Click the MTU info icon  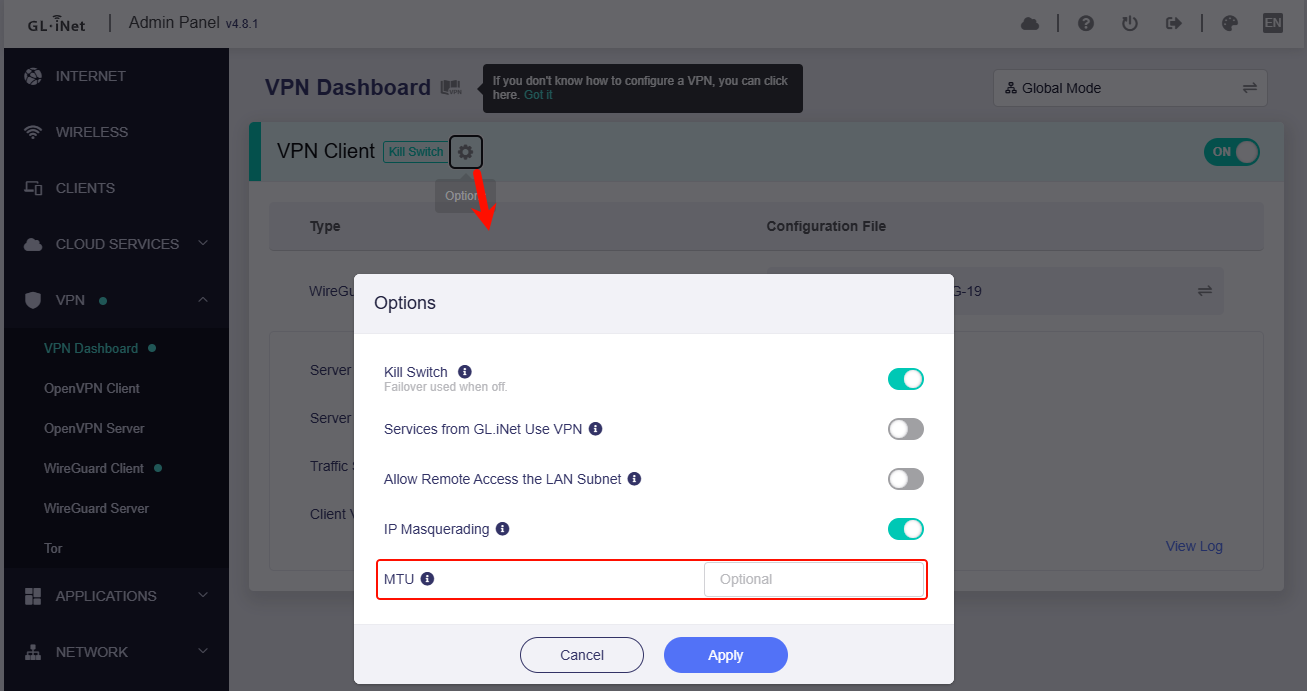[x=427, y=579]
